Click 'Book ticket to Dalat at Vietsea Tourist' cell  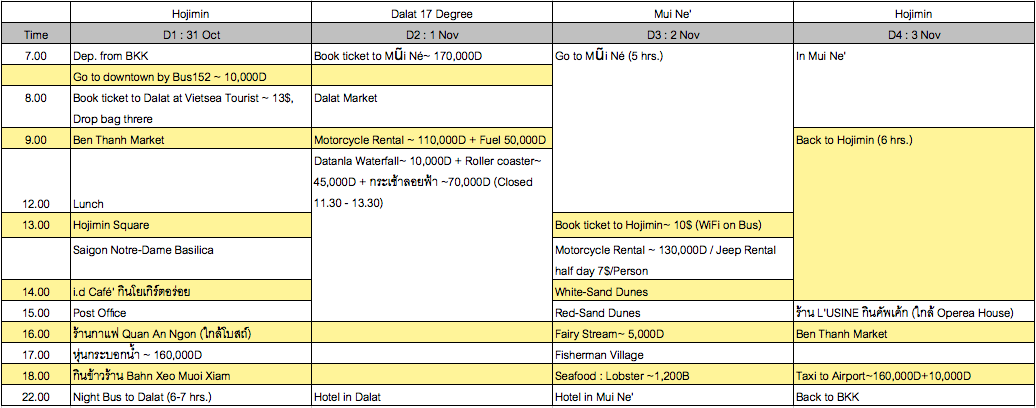tap(190, 108)
